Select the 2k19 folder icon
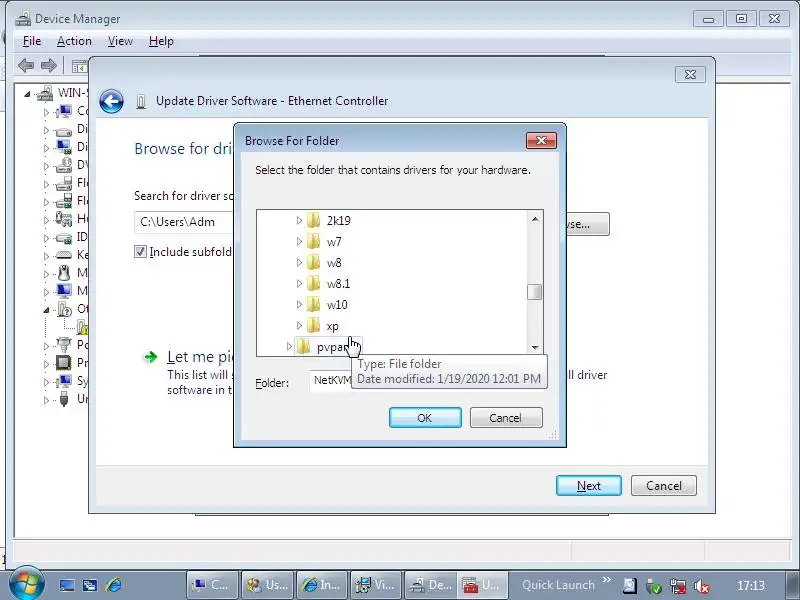The image size is (800, 600). (313, 220)
